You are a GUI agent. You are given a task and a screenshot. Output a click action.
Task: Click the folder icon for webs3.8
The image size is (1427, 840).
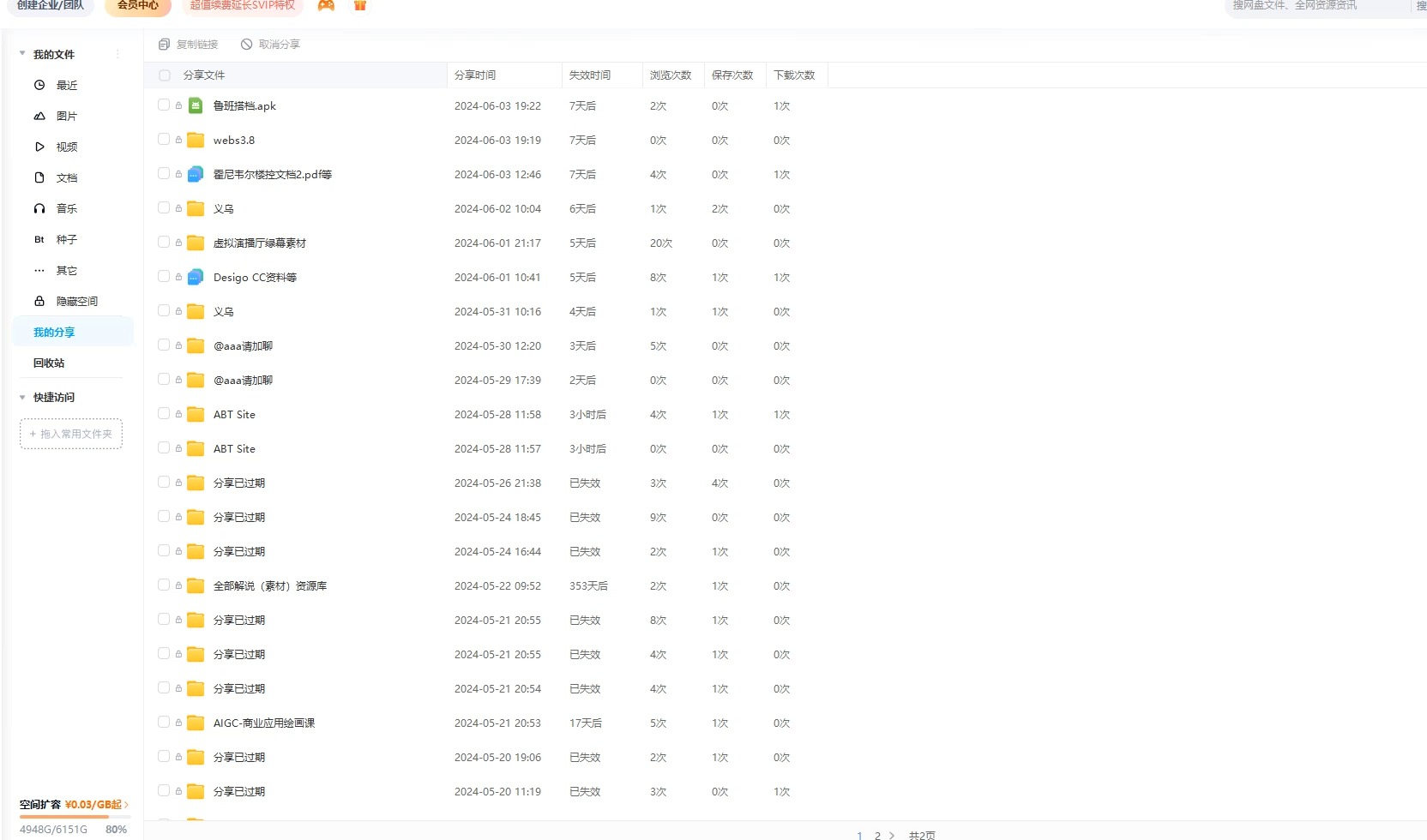pyautogui.click(x=196, y=140)
